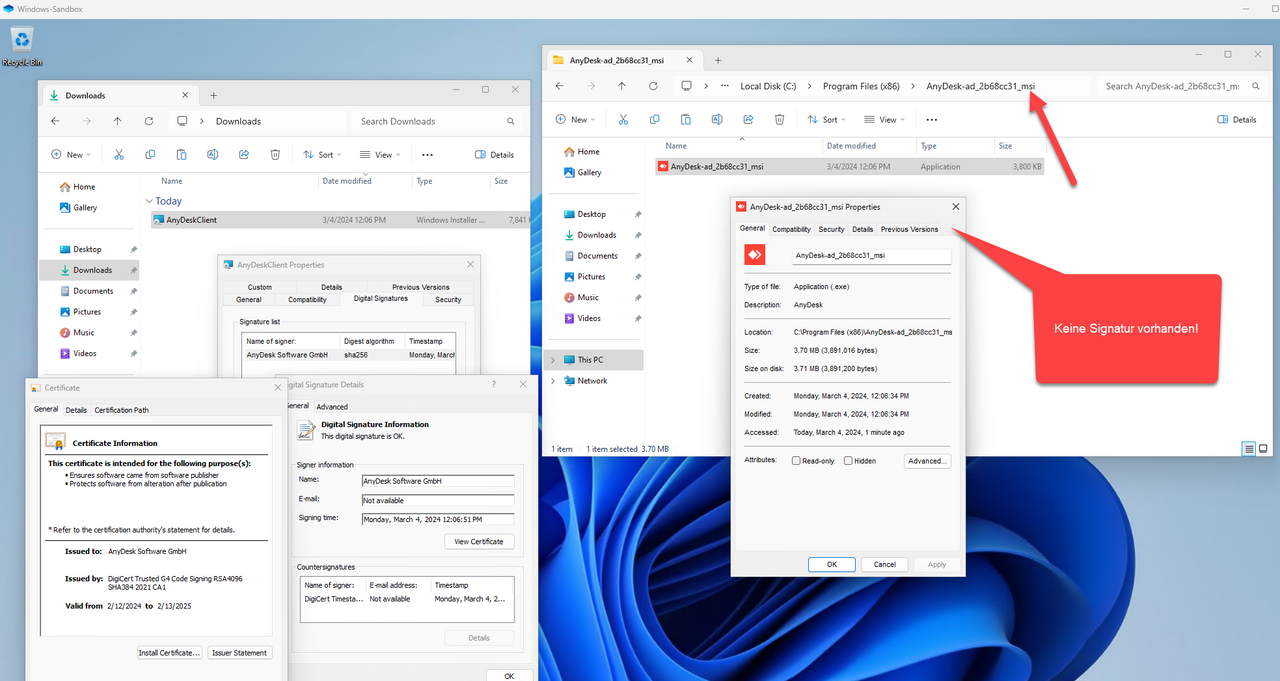Screen dimensions: 1280x681
Task: Expand Network in AnyDesk window sidebar
Action: point(552,381)
